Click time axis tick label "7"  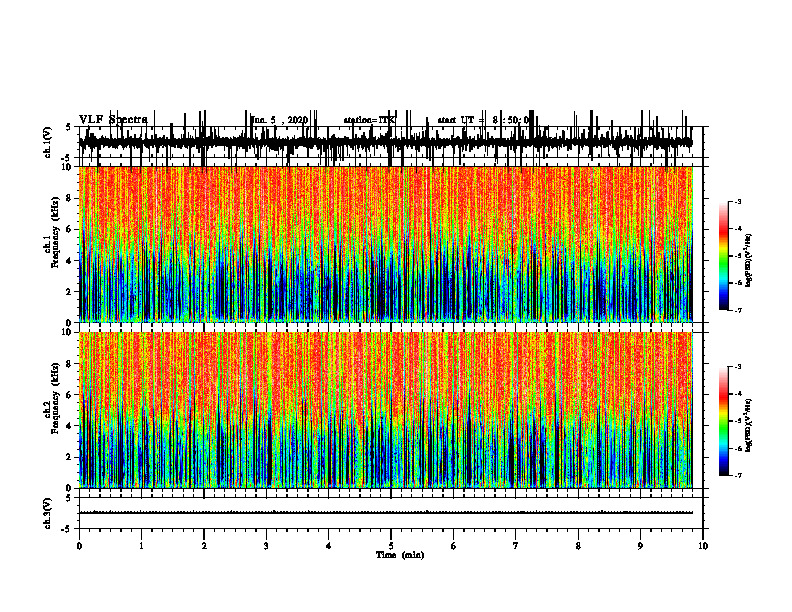pyautogui.click(x=516, y=546)
